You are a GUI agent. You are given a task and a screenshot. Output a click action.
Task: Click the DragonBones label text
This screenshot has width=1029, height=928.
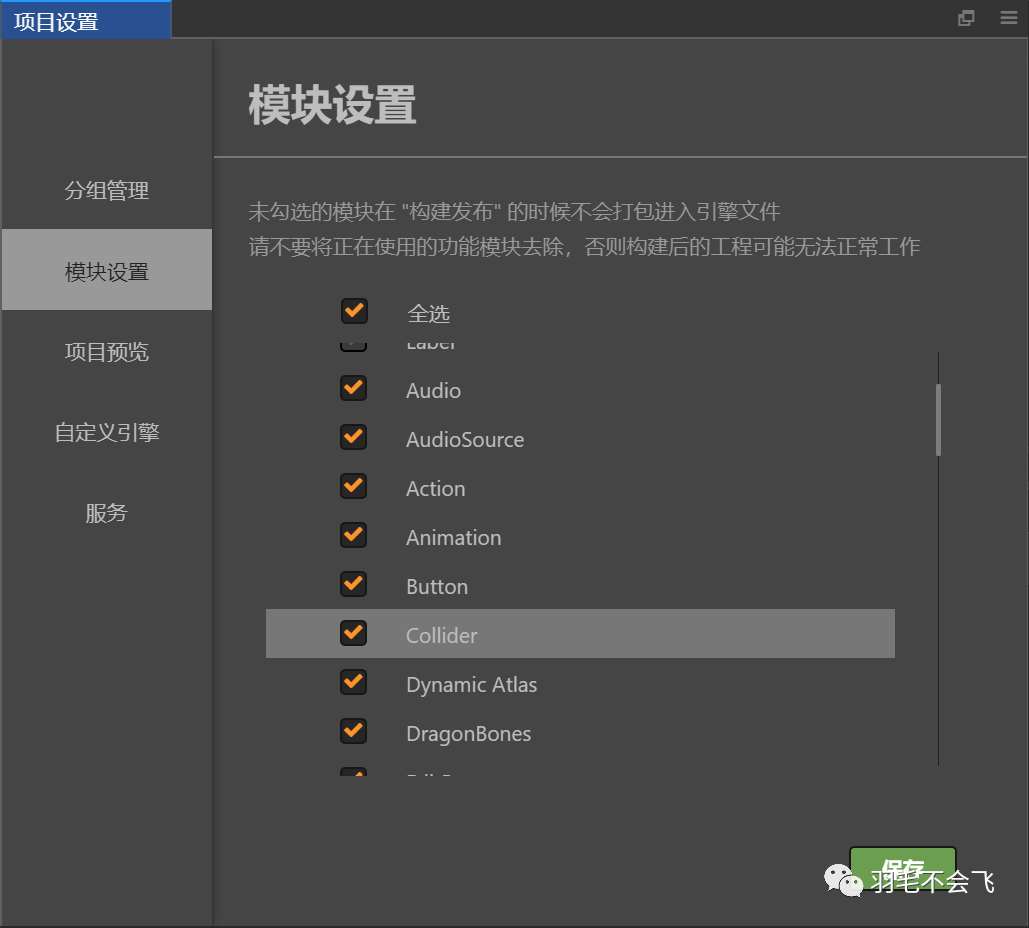[x=469, y=734]
